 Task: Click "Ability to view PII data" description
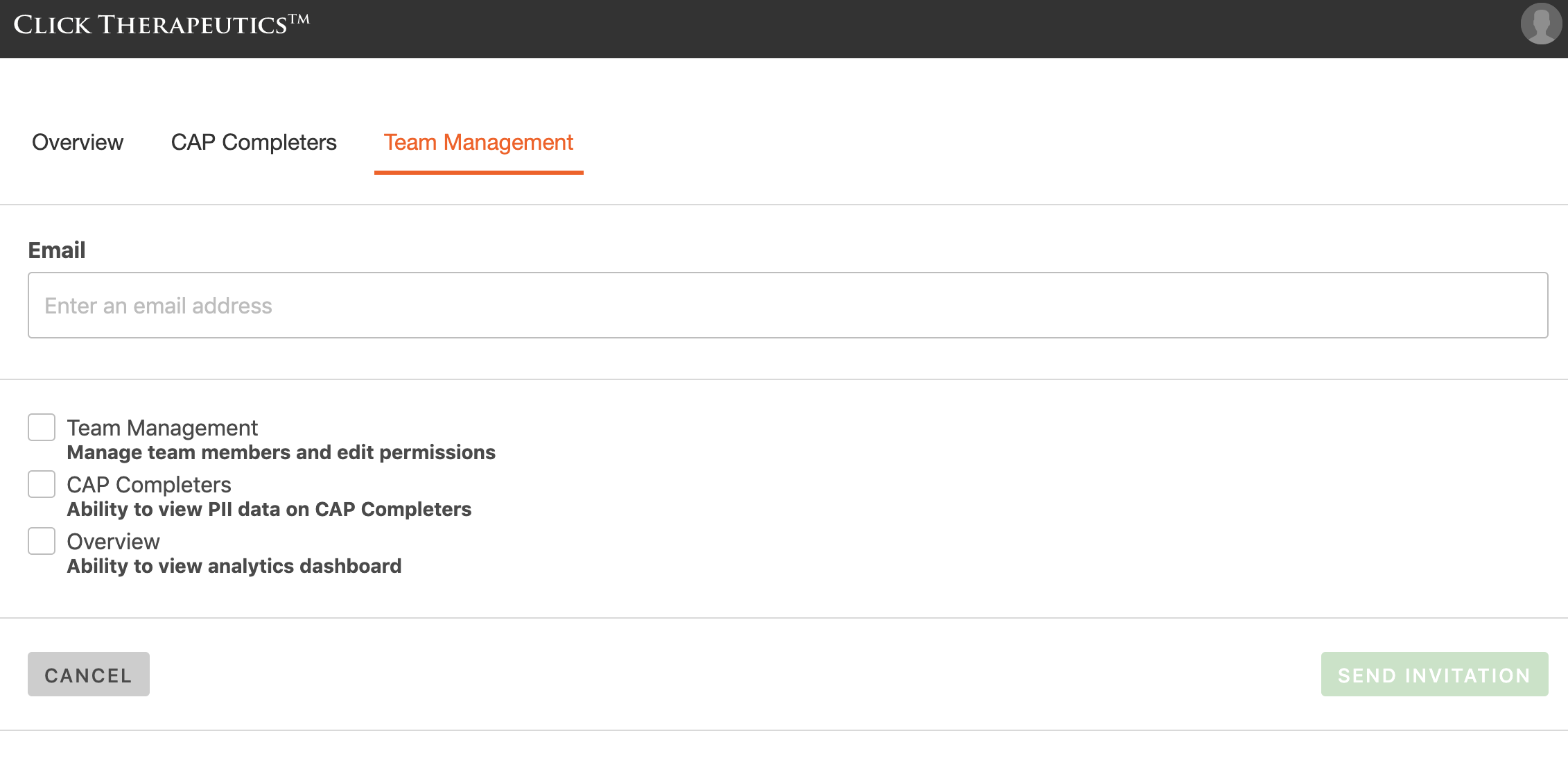(269, 510)
